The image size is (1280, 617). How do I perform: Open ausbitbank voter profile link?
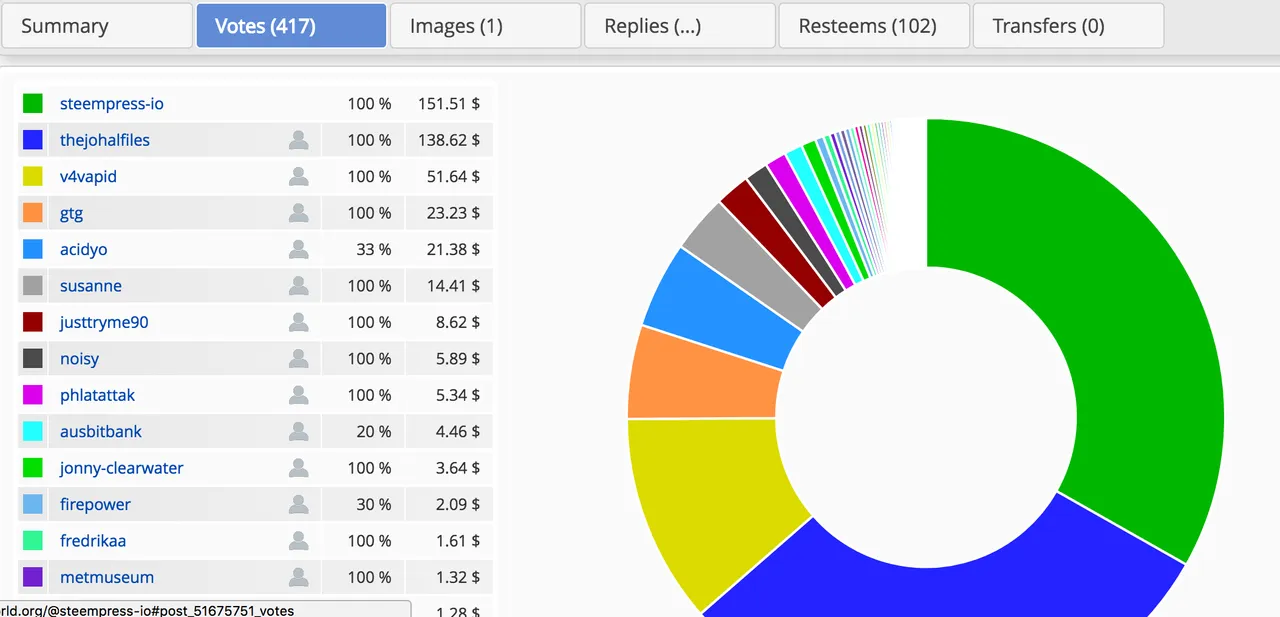(101, 432)
